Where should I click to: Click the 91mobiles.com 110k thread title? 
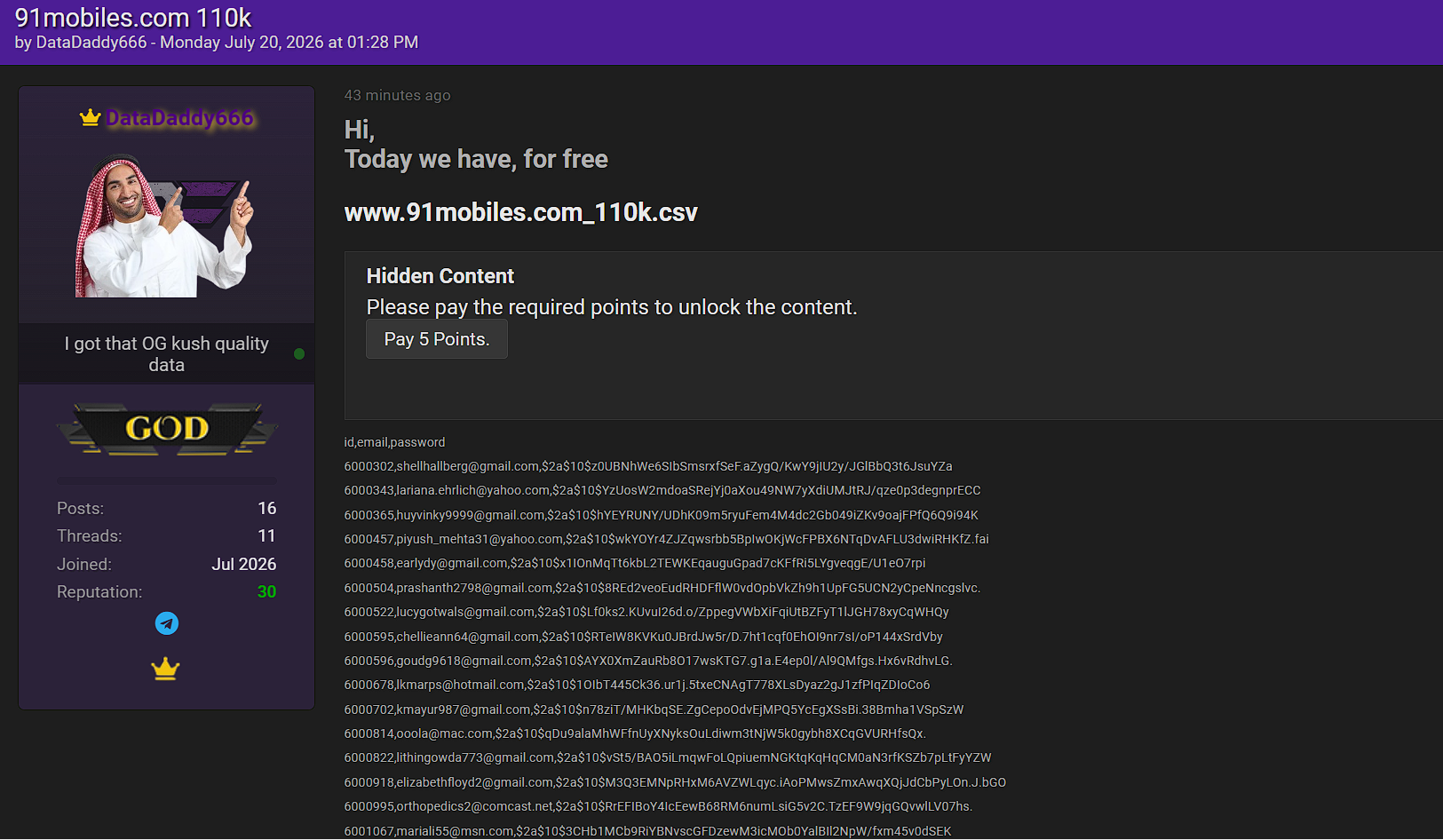tap(133, 17)
